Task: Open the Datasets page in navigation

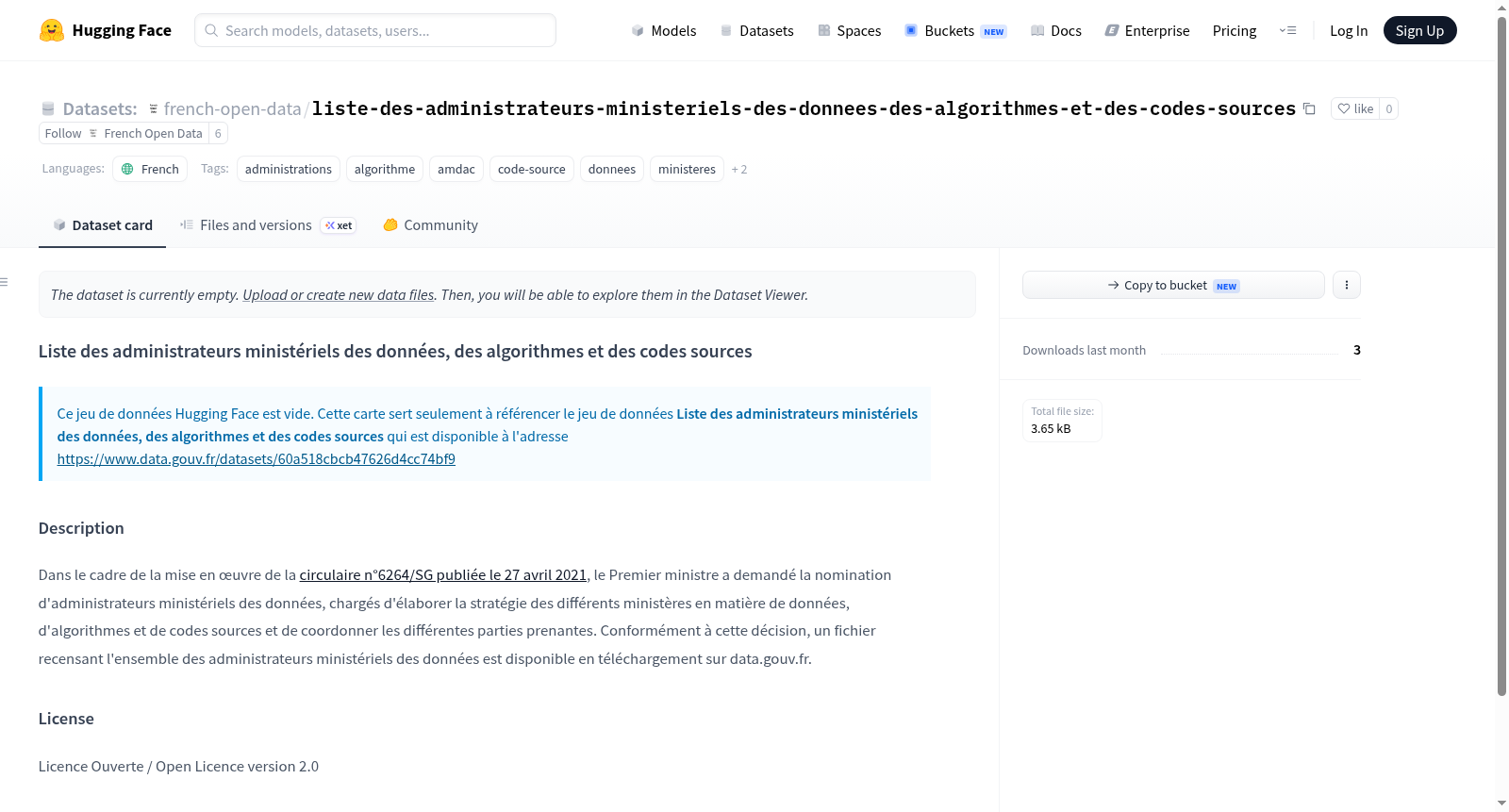Action: pos(756,30)
